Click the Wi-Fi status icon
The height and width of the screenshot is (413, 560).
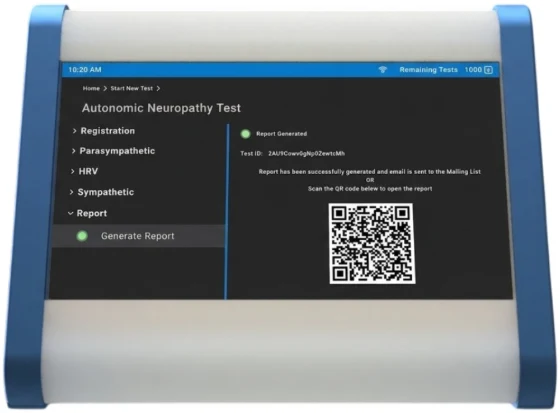pyautogui.click(x=382, y=69)
